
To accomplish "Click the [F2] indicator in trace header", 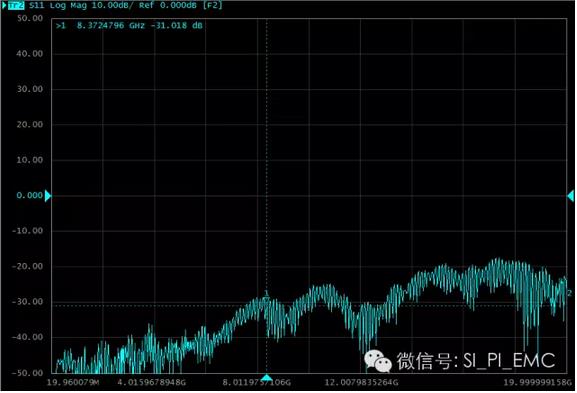I will click(x=212, y=6).
